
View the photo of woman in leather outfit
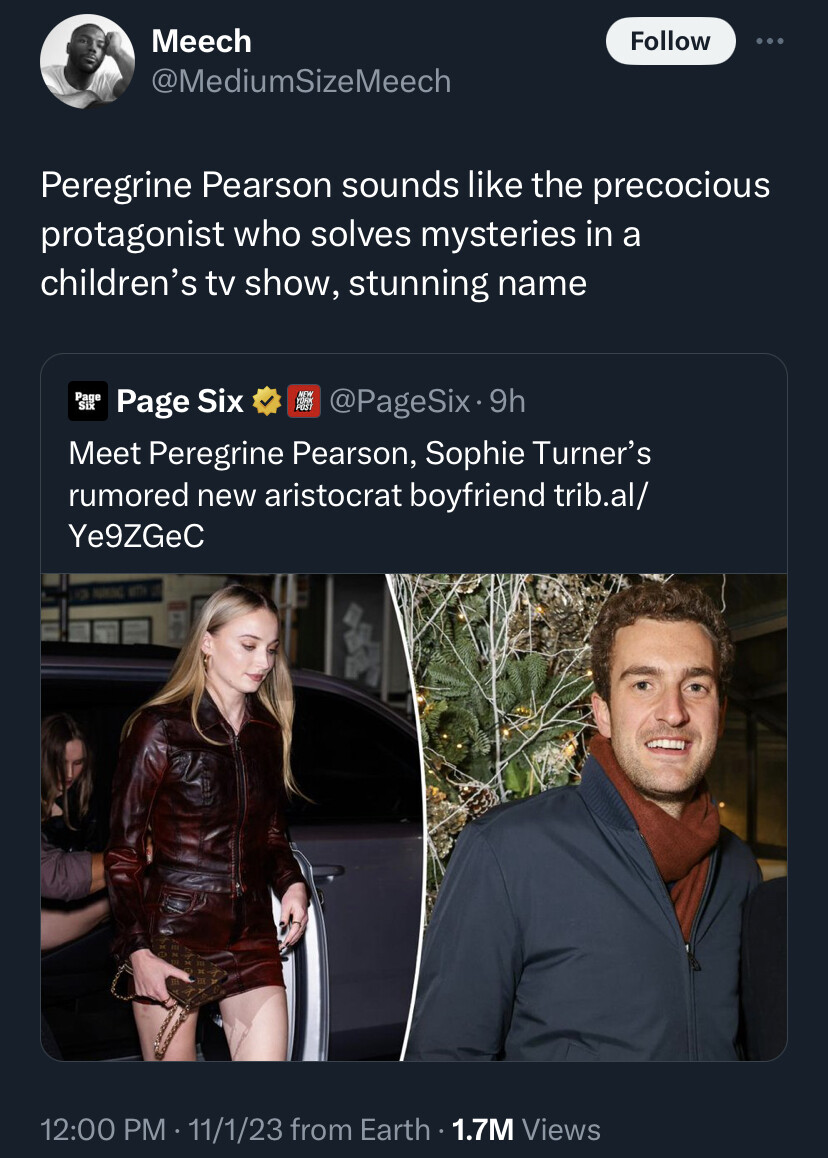[x=218, y=816]
